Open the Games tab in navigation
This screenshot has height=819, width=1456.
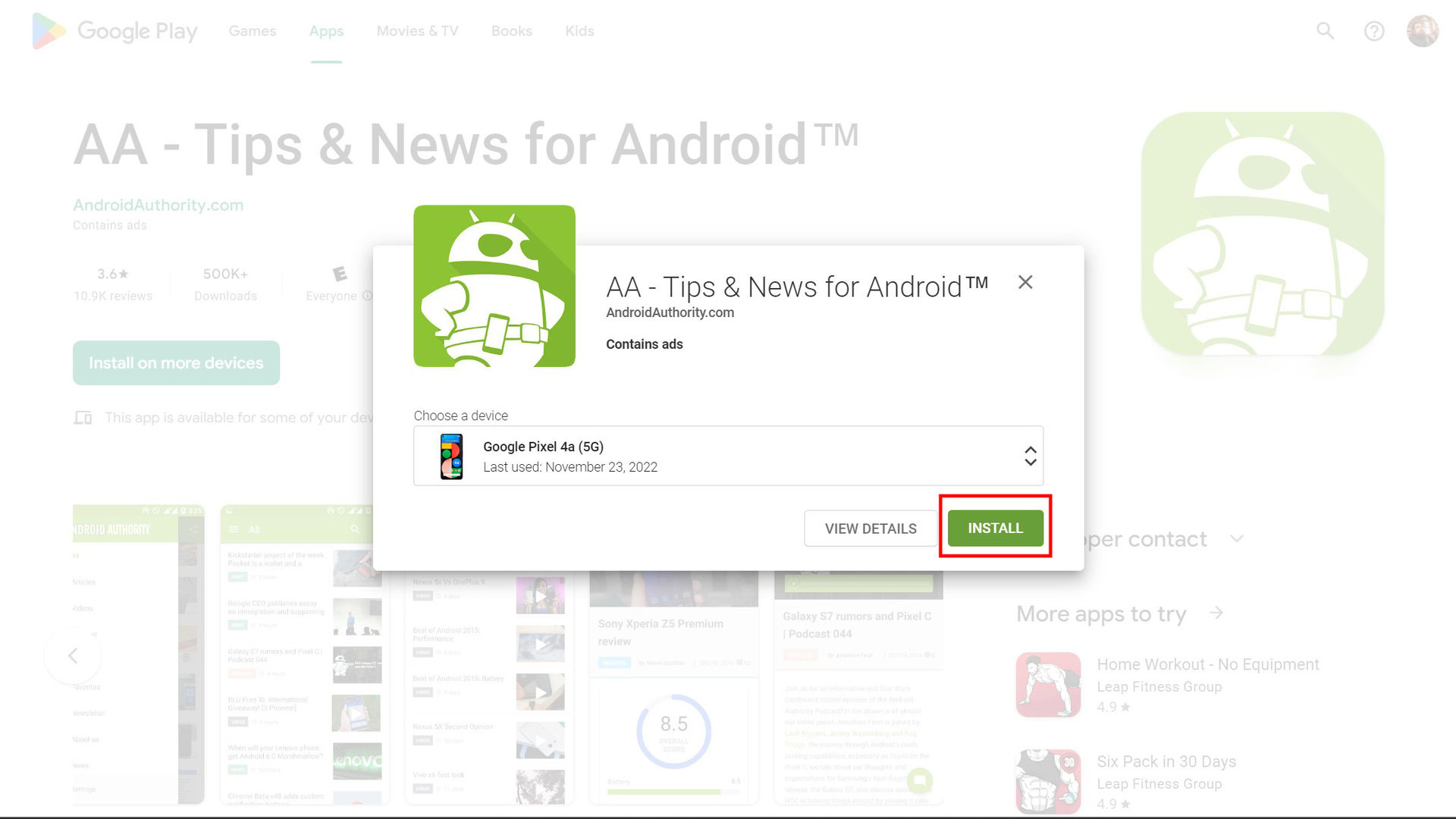click(253, 31)
